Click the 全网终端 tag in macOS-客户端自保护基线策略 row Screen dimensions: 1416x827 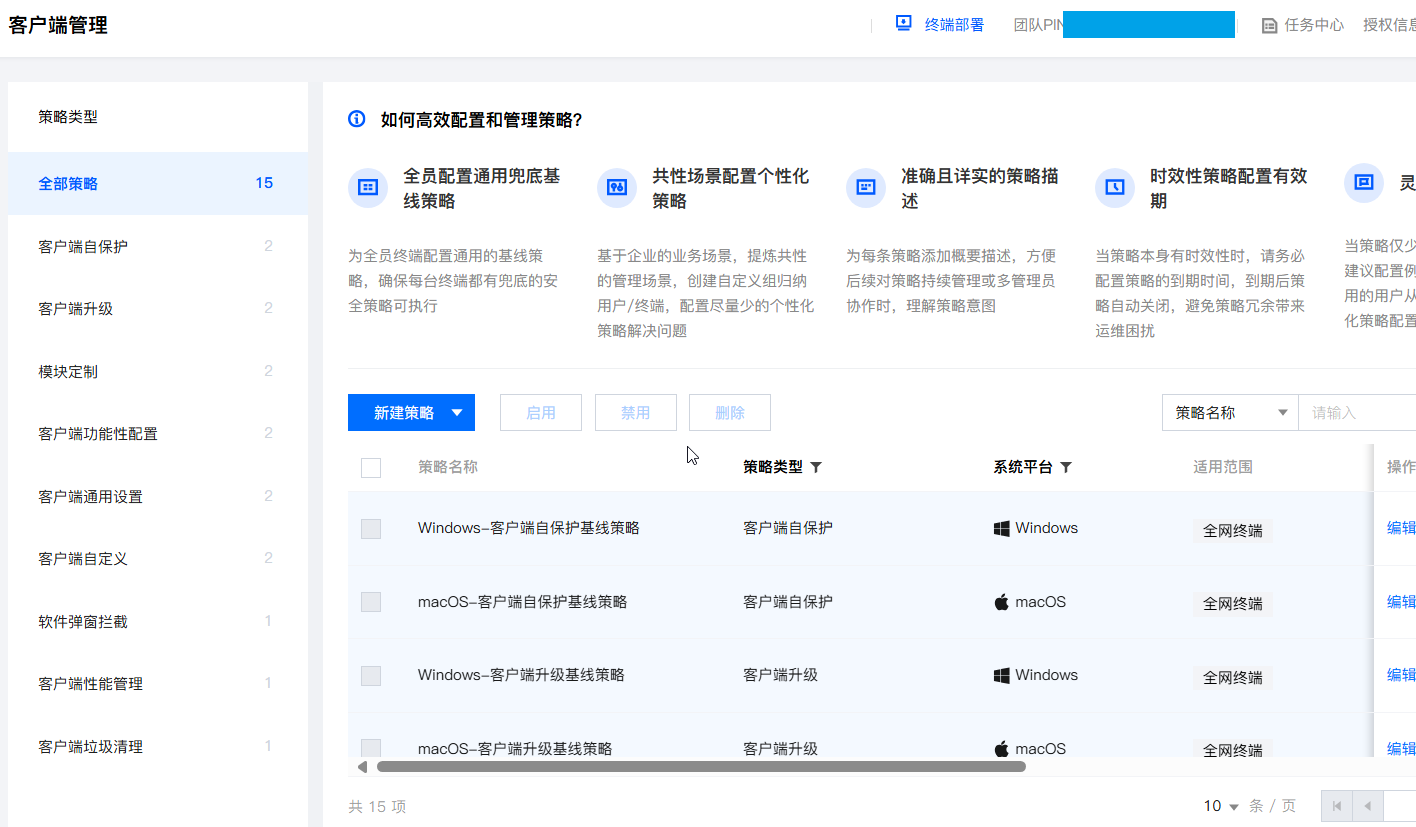(x=1233, y=604)
